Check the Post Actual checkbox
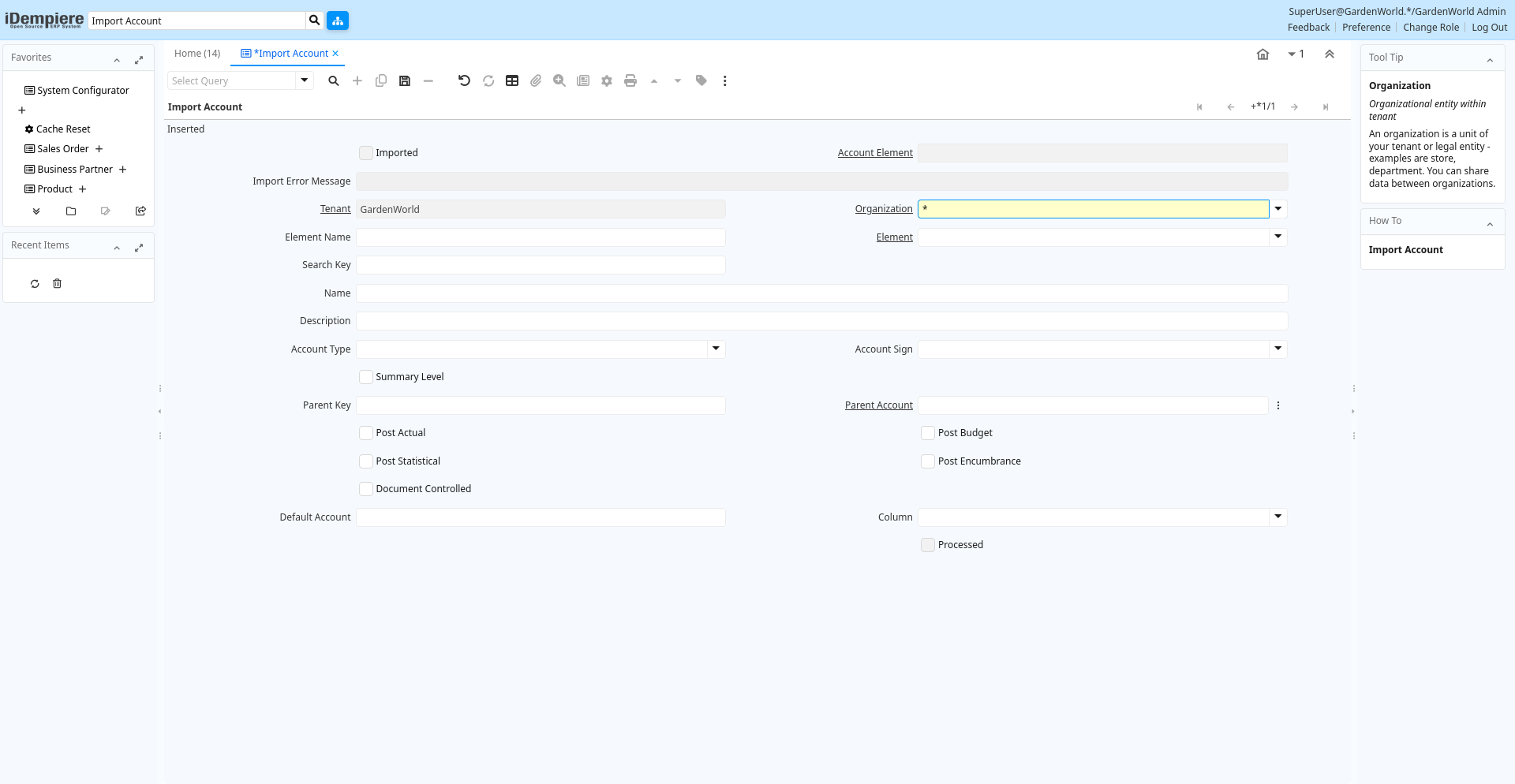The width and height of the screenshot is (1515, 784). [x=366, y=433]
